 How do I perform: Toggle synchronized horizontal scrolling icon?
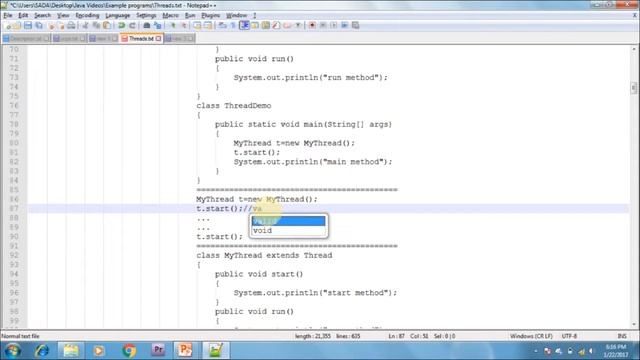[x=208, y=25]
